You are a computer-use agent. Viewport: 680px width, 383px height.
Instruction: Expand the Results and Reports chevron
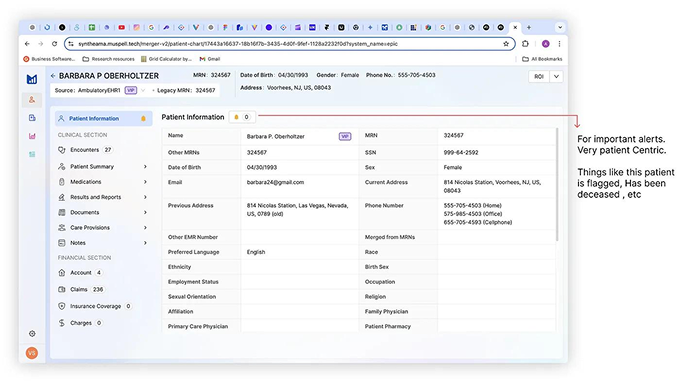coord(145,197)
